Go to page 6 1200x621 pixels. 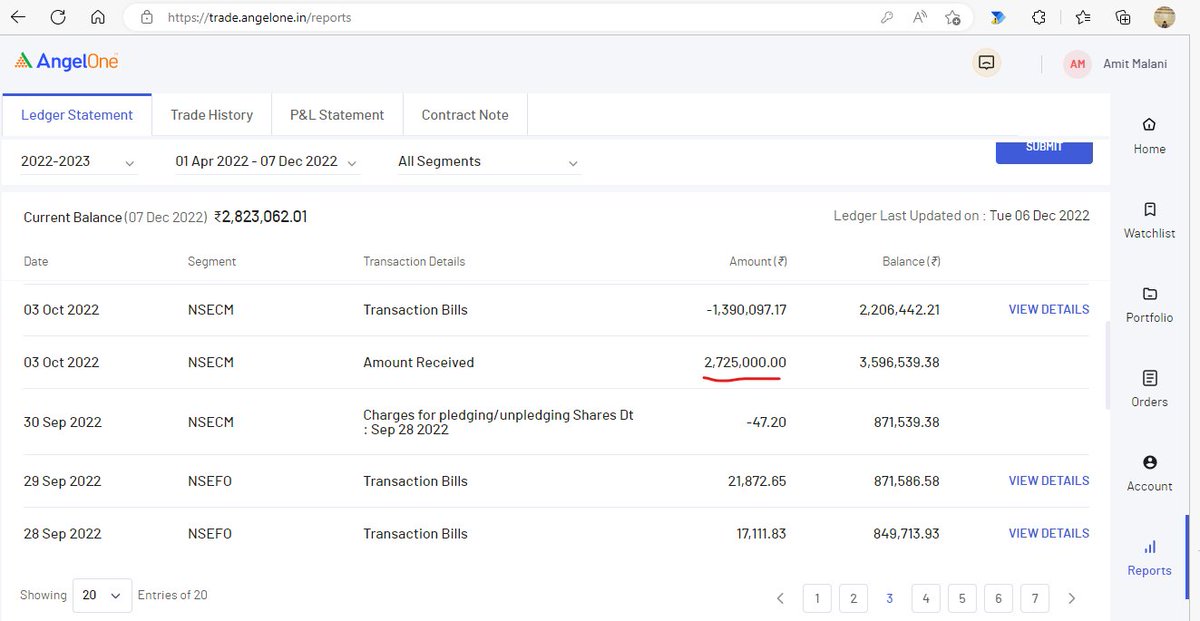[998, 598]
